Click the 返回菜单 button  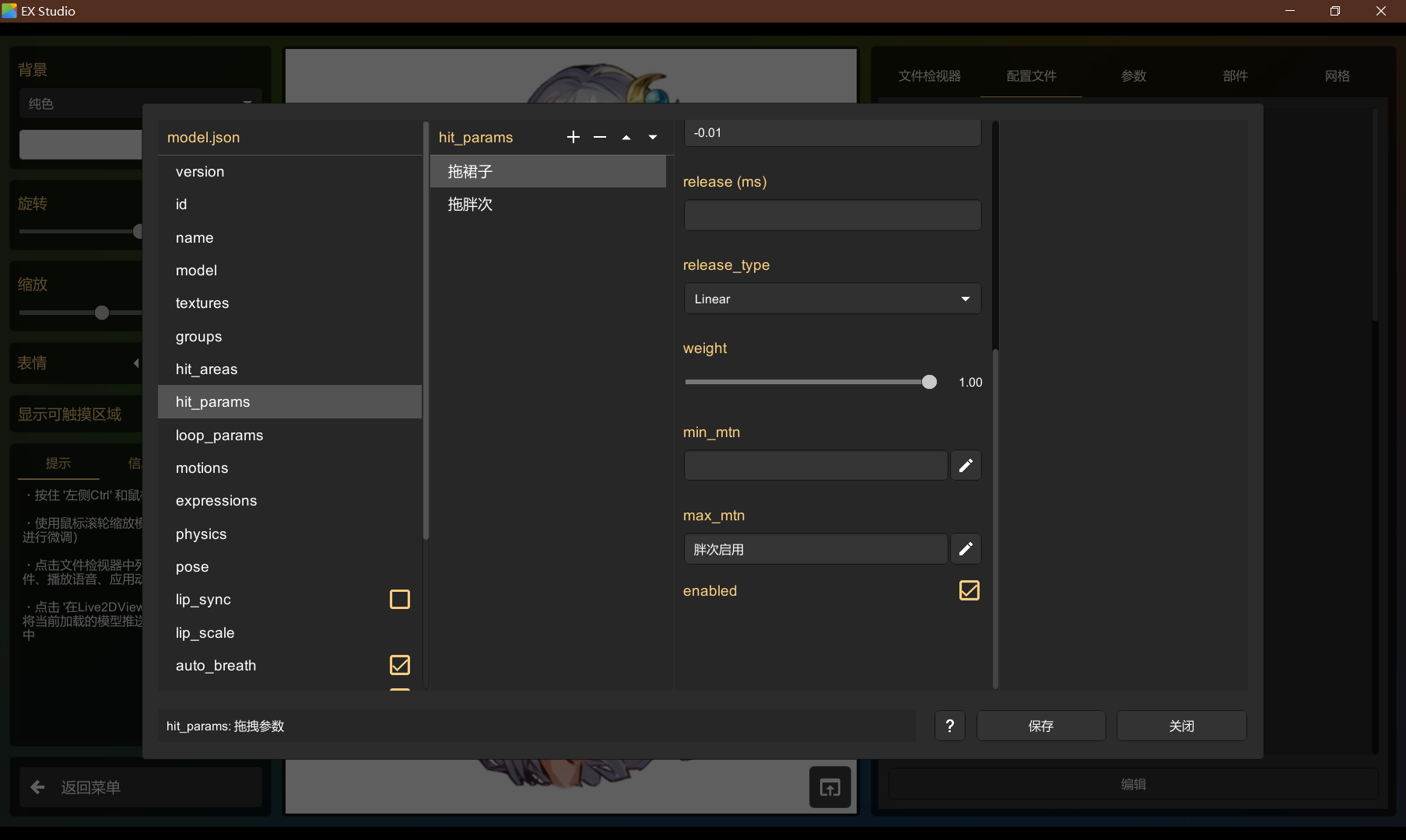click(x=140, y=787)
